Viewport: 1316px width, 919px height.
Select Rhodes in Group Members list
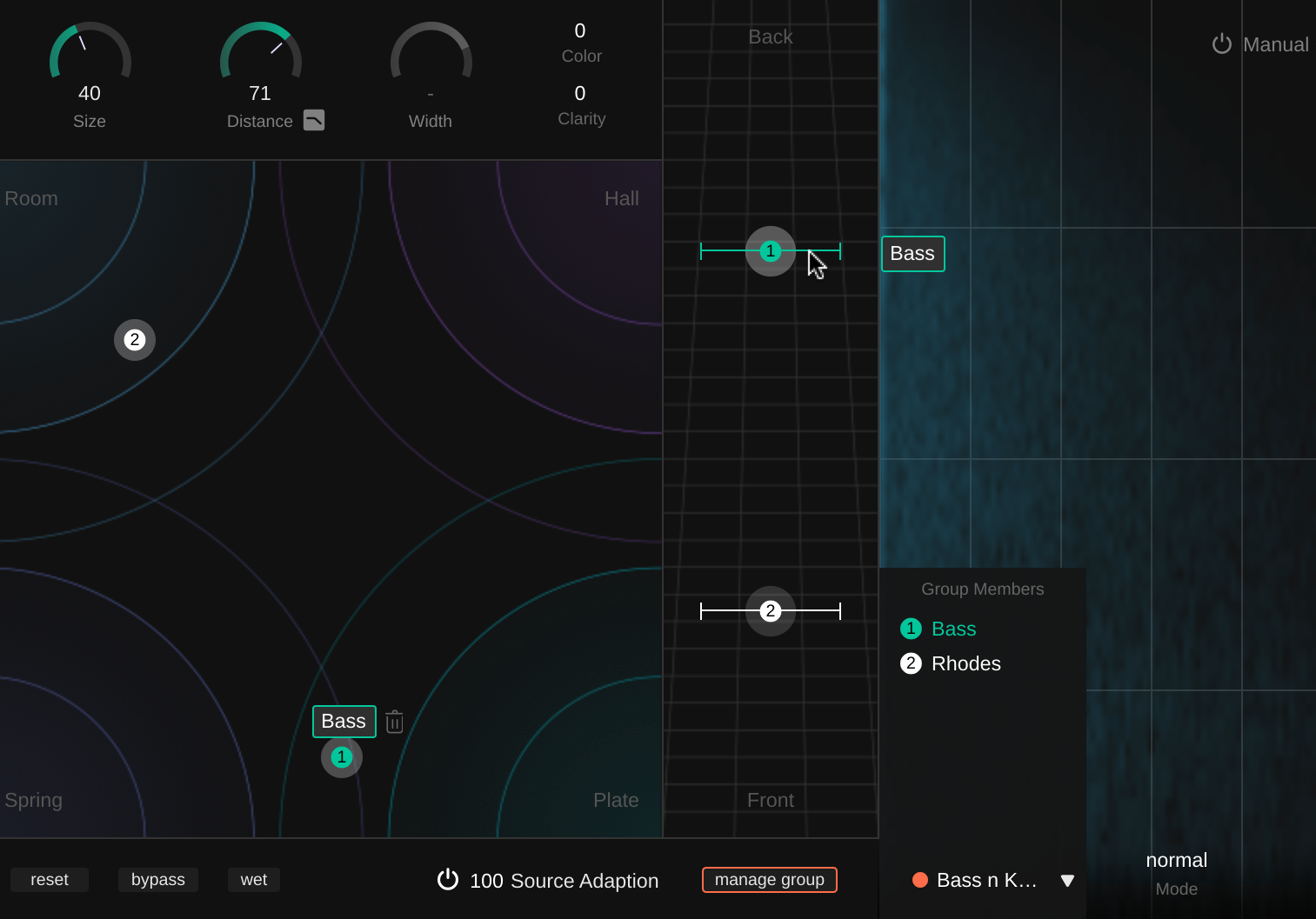[x=965, y=663]
